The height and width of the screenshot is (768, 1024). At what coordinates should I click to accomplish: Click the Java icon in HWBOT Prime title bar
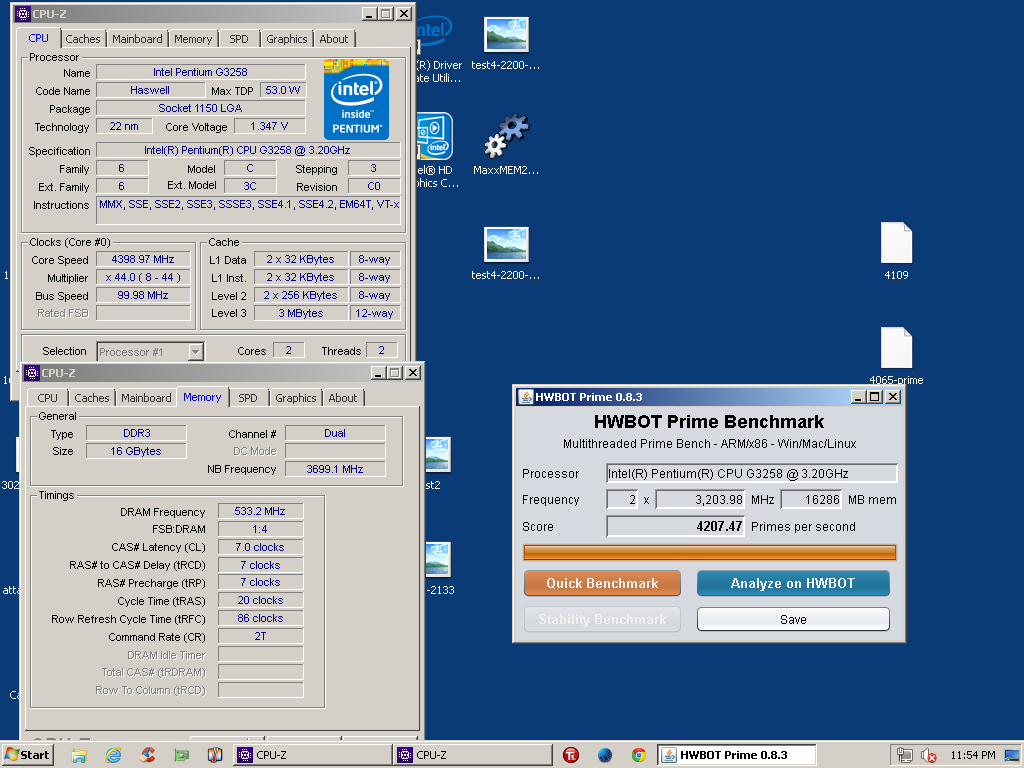point(526,397)
